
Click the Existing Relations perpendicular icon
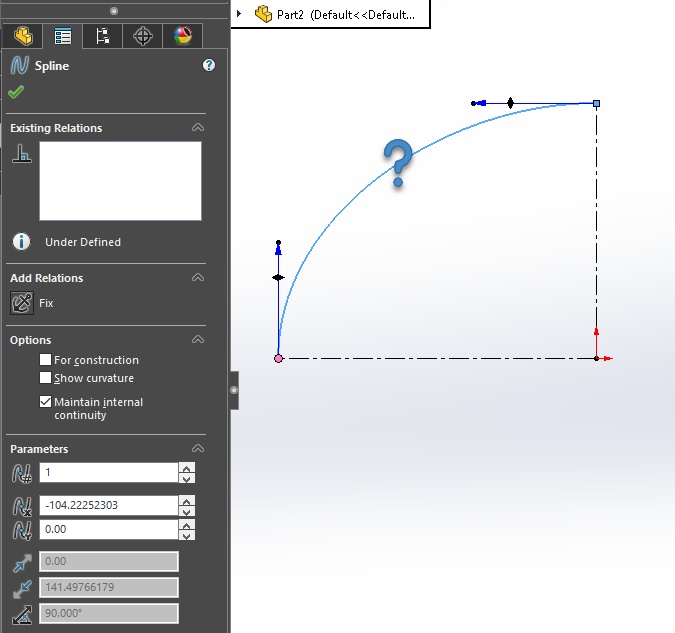[x=22, y=154]
